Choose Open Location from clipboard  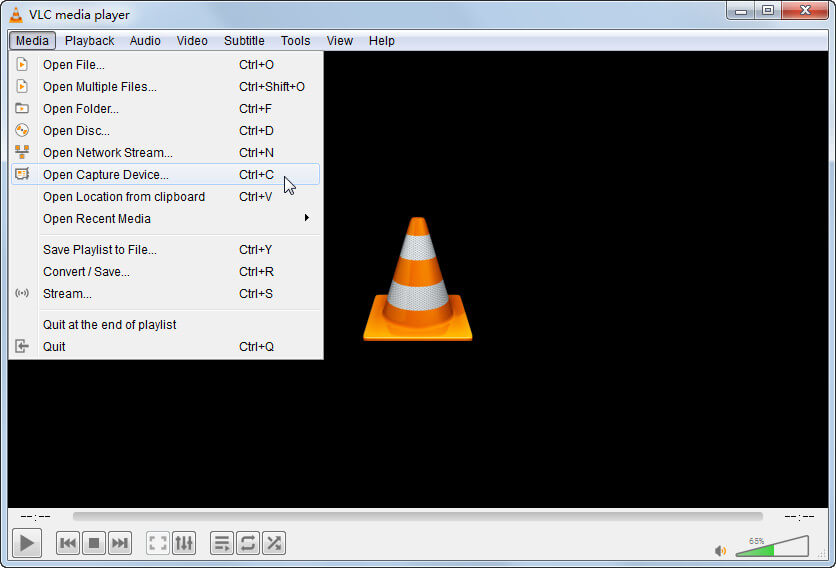click(165, 196)
